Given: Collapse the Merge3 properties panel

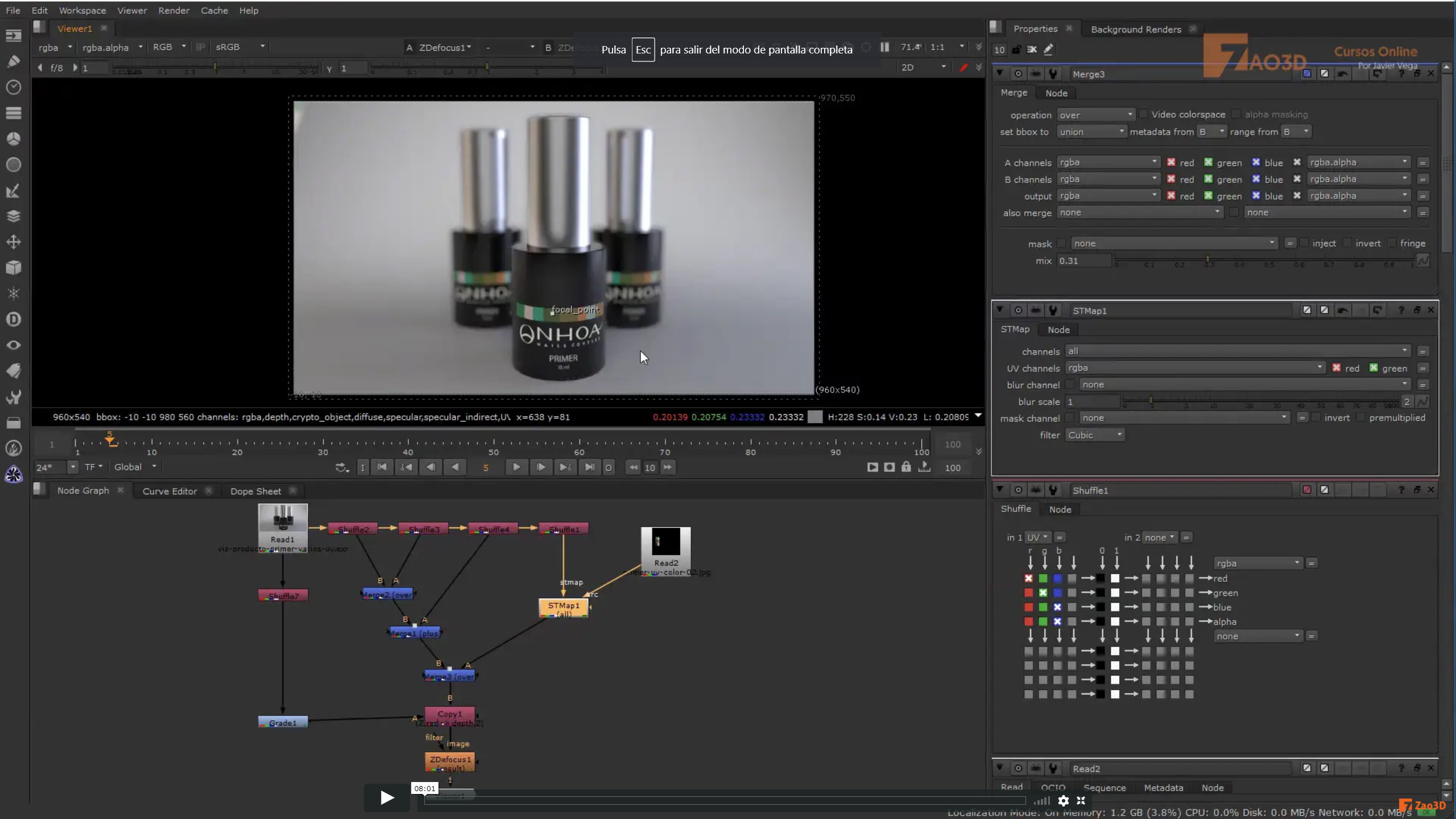Looking at the screenshot, I should (1000, 73).
